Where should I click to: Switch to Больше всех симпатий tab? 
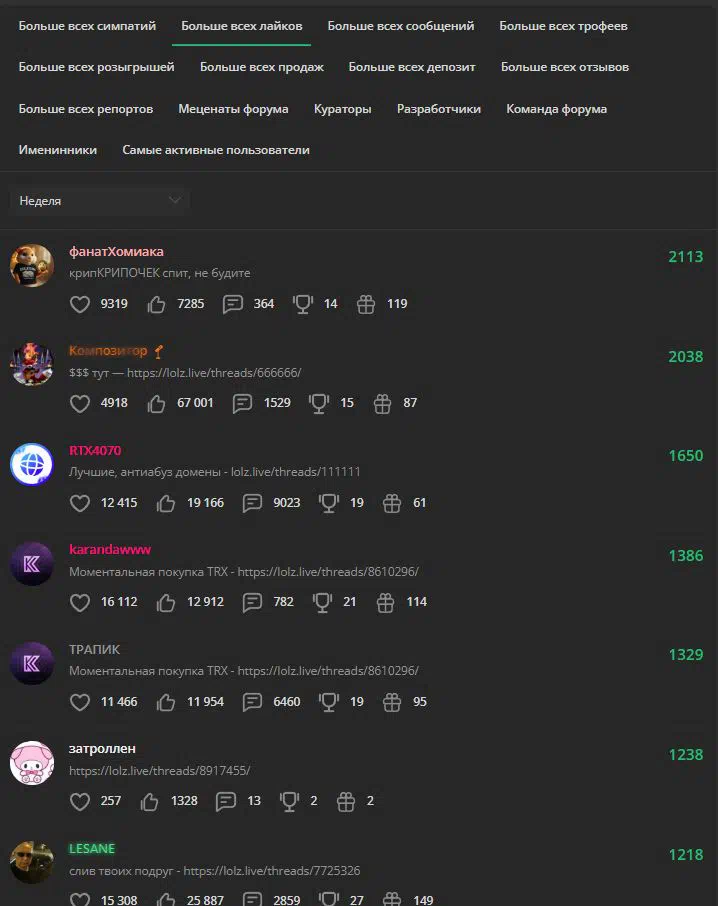[x=87, y=26]
